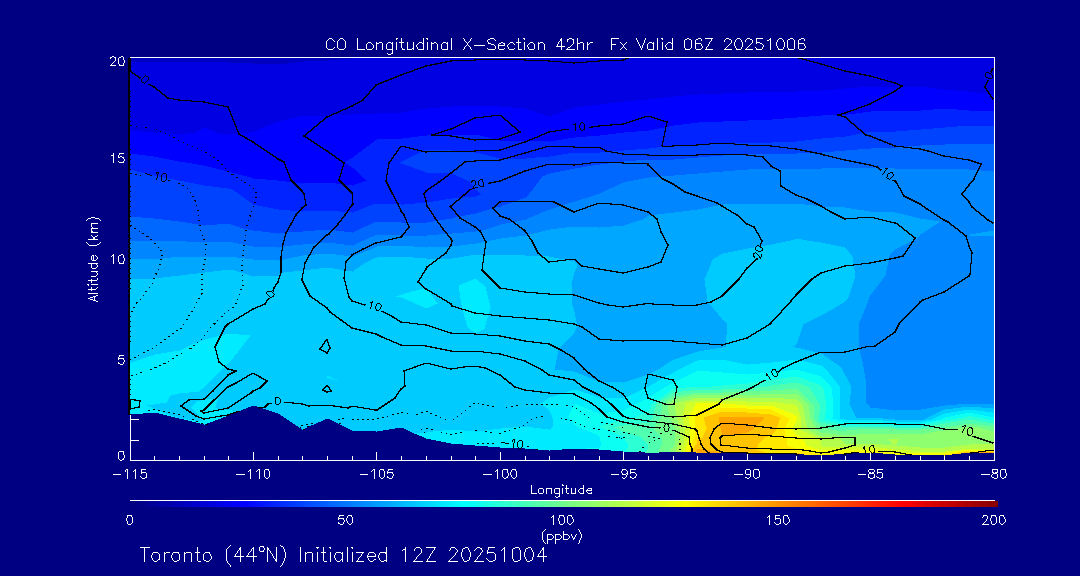Click the "Longitude" x-axis label
Viewport: 1080px width, 576px height.
(x=561, y=490)
